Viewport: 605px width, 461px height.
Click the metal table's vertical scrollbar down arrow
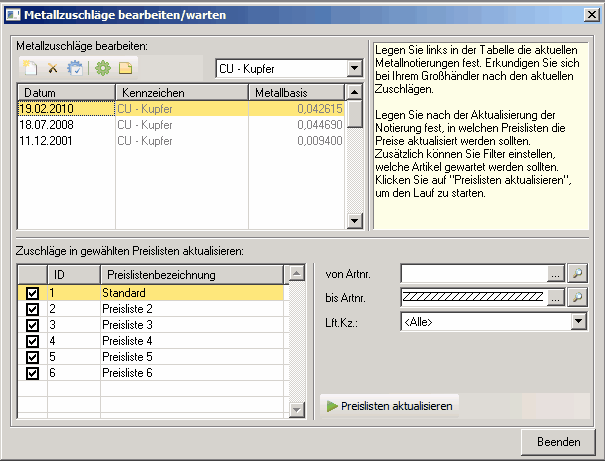354,222
